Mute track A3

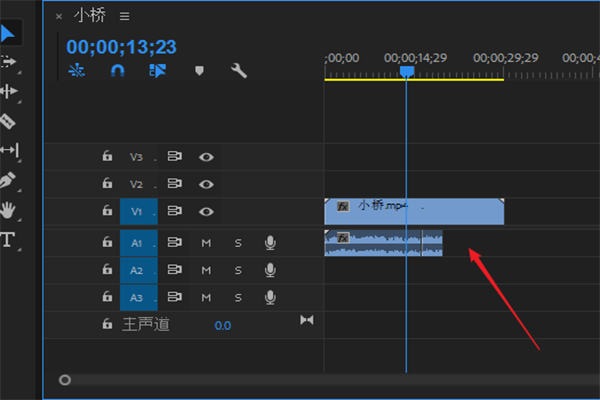[206, 297]
